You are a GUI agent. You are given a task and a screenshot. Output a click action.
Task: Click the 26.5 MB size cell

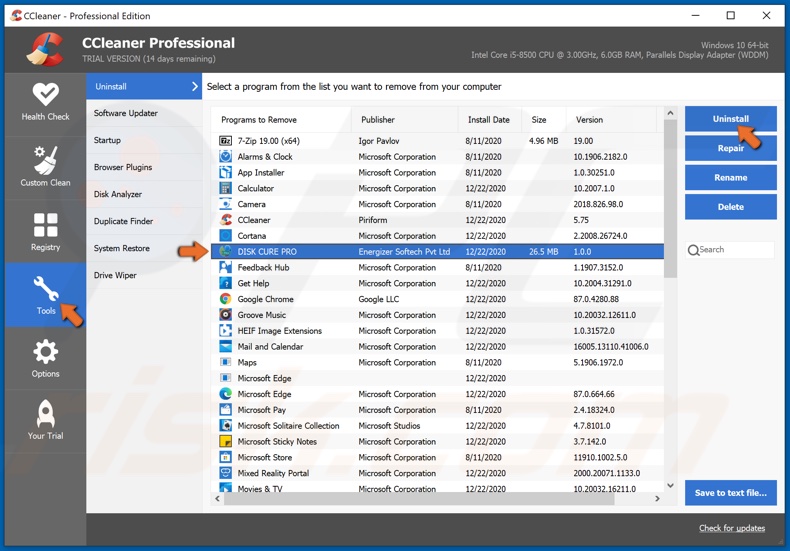(x=544, y=252)
